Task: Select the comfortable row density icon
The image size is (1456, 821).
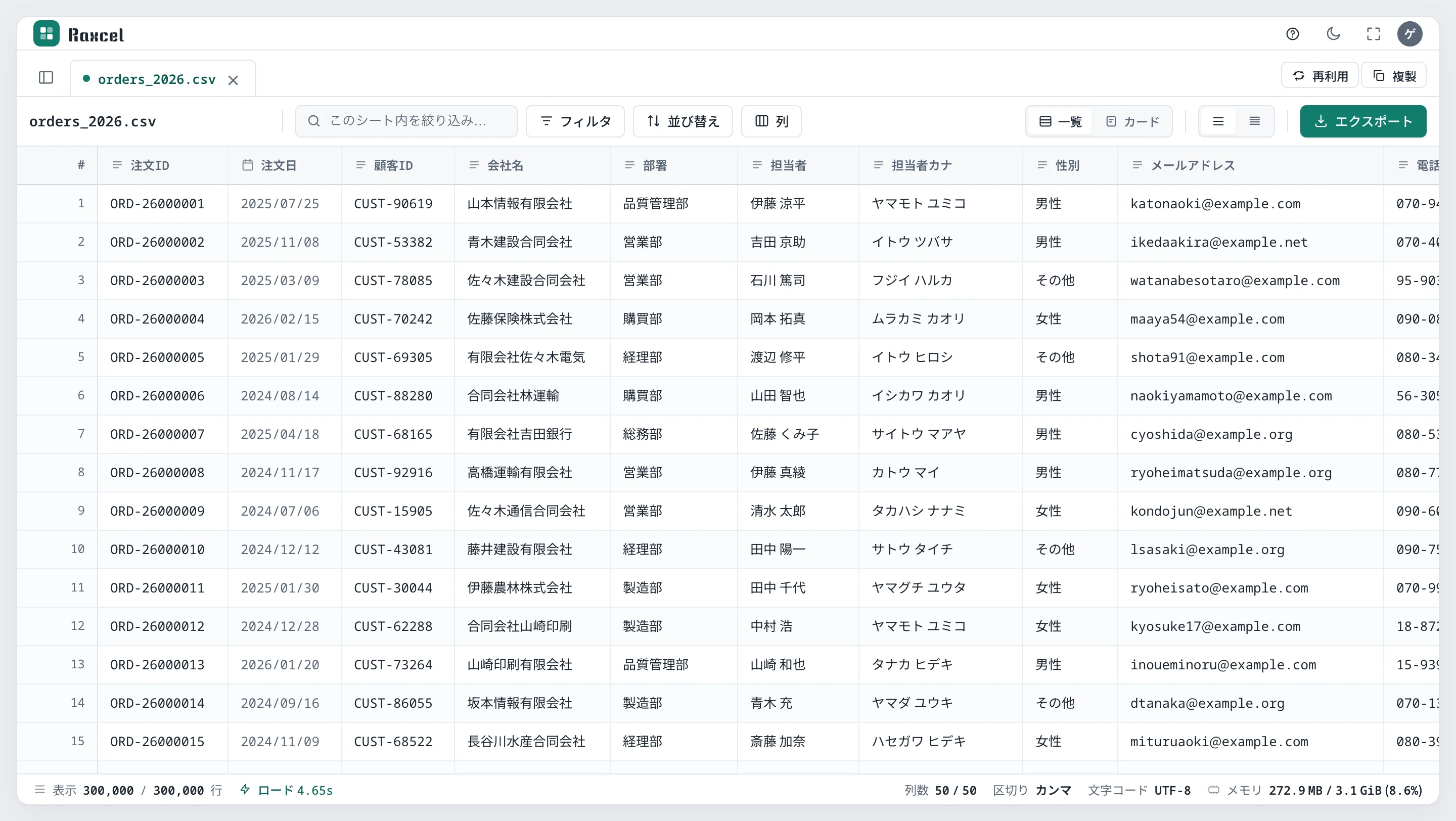Action: (1218, 121)
